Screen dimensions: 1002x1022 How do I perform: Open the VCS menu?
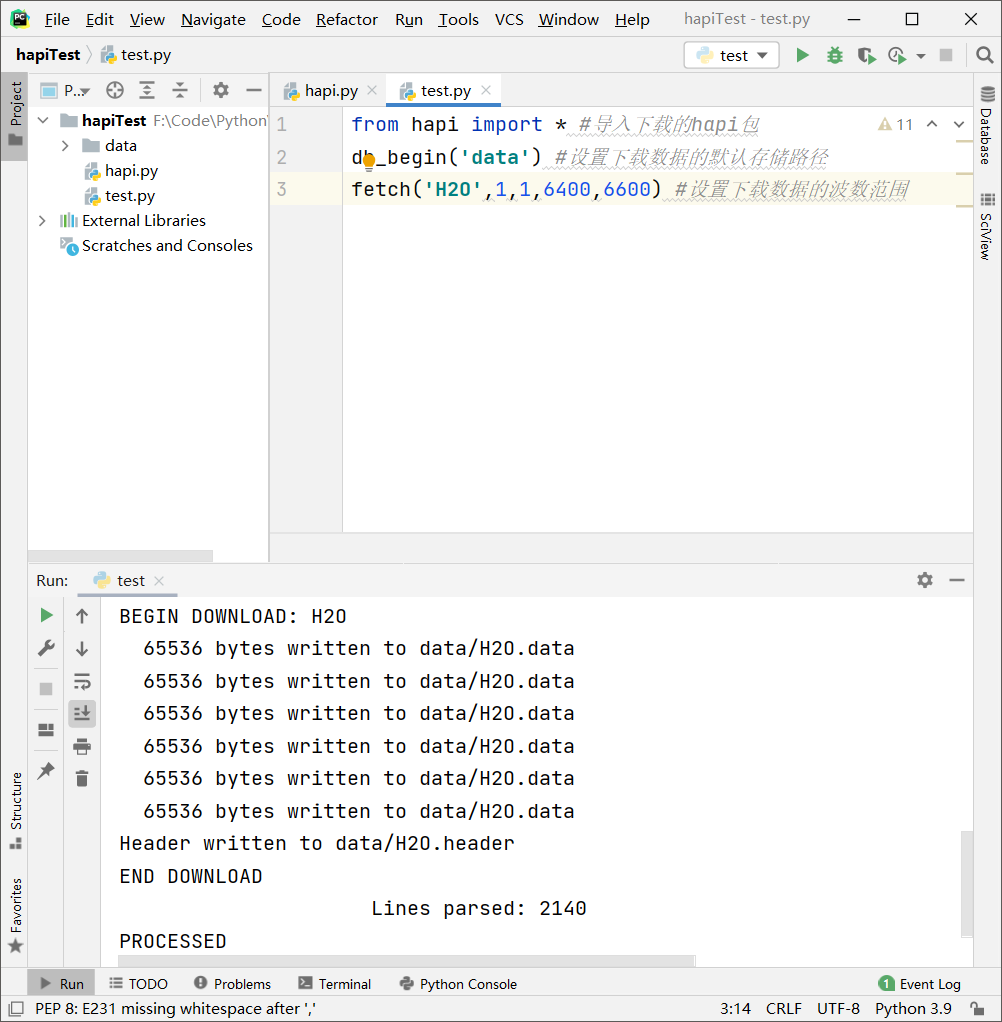tap(509, 20)
